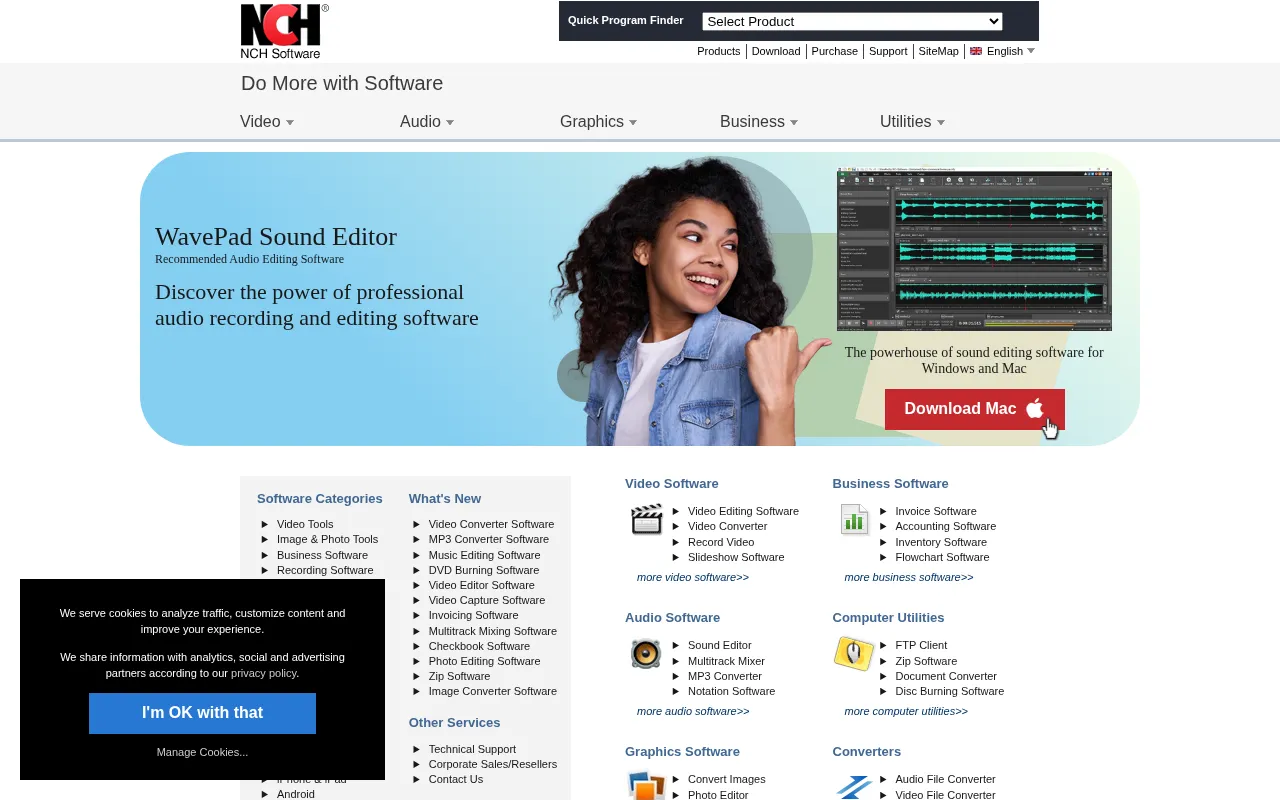Click the graphics software icon
Image resolution: width=1280 pixels, height=800 pixels.
tap(647, 786)
